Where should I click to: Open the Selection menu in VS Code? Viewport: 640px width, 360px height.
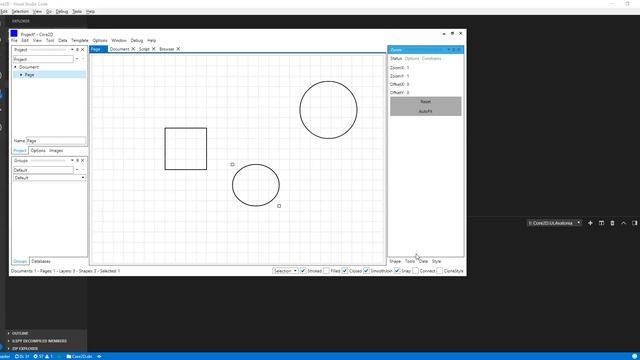pyautogui.click(x=20, y=11)
